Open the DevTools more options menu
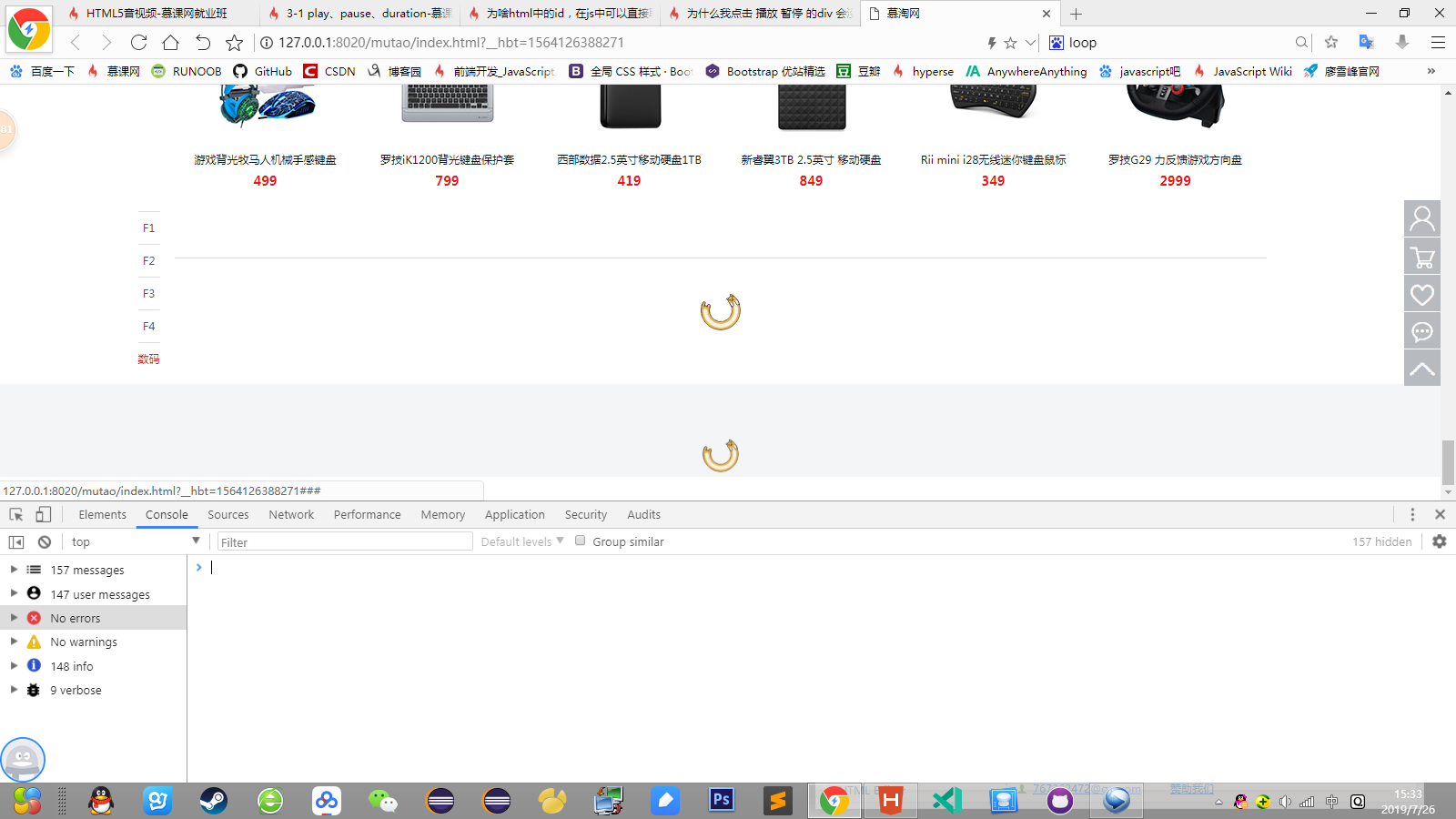Screen dimensions: 1456x819 coord(1412,514)
